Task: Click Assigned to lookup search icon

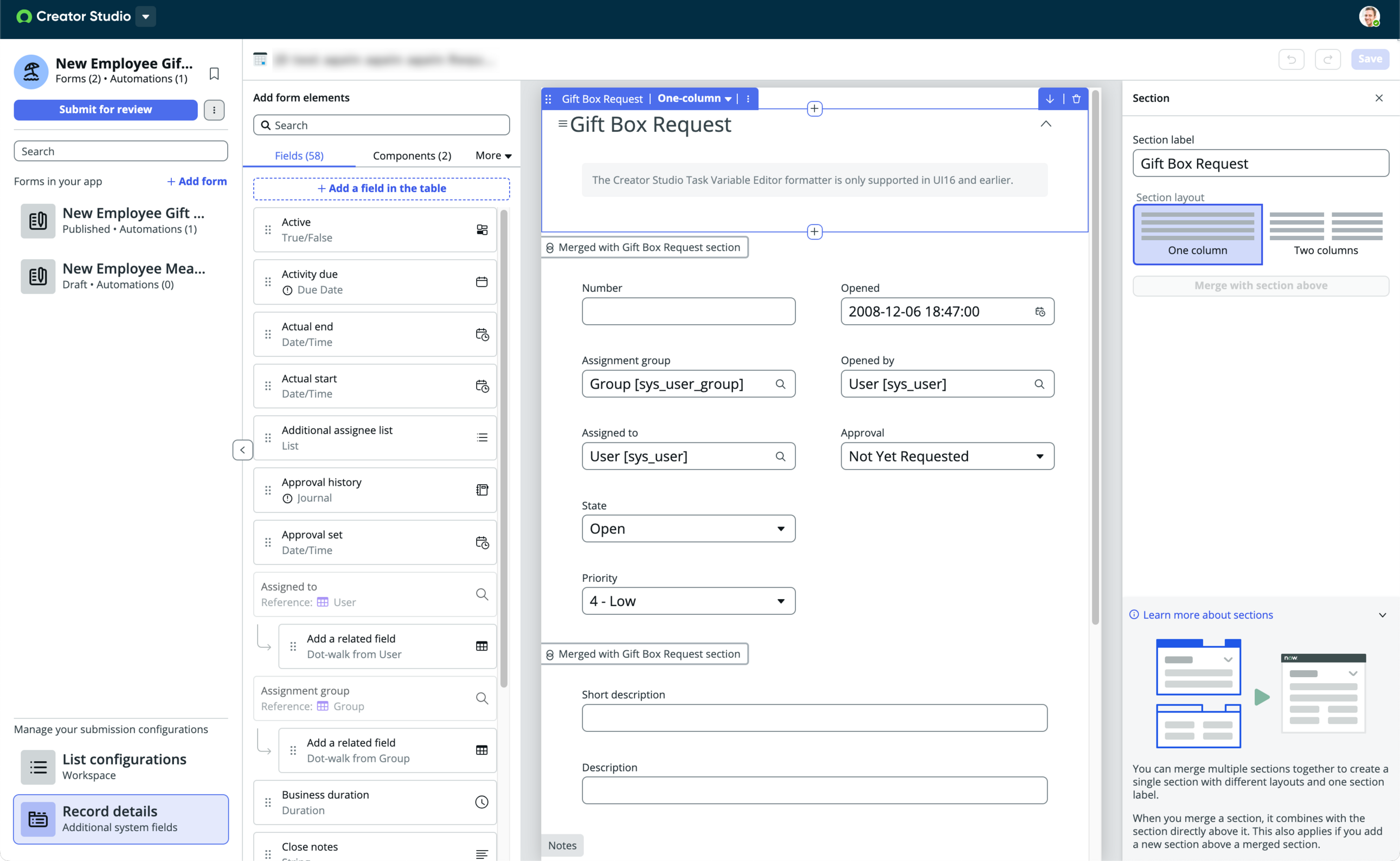Action: (x=780, y=456)
